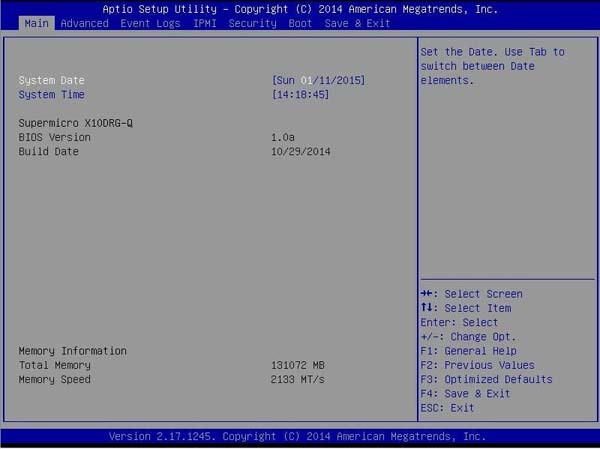Click the Enter: Select hint

tap(459, 322)
